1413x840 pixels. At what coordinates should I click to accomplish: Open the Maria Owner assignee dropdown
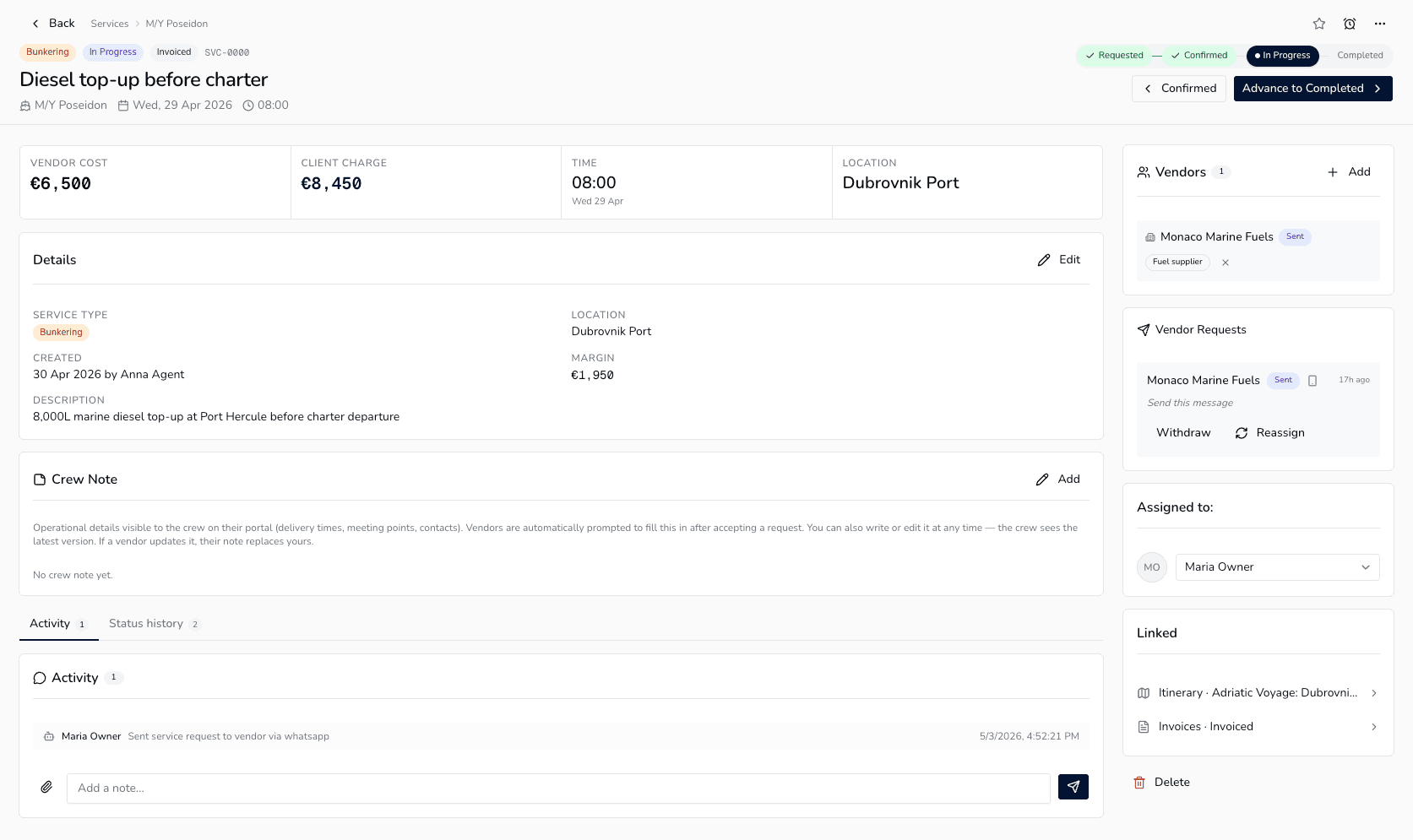[x=1278, y=567]
